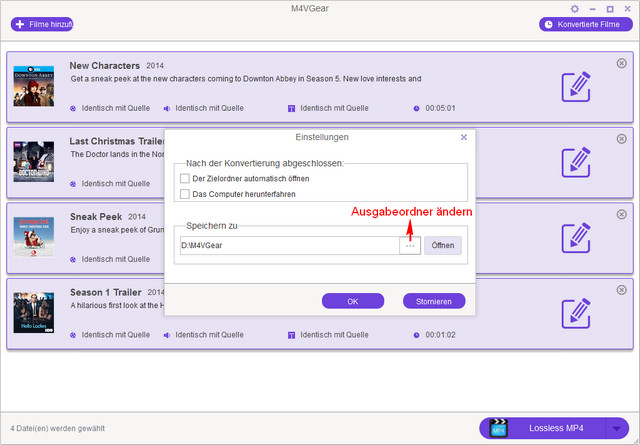This screenshot has height=445, width=640.
Task: Click the subtitle icon in New Characters row
Action: tap(291, 109)
